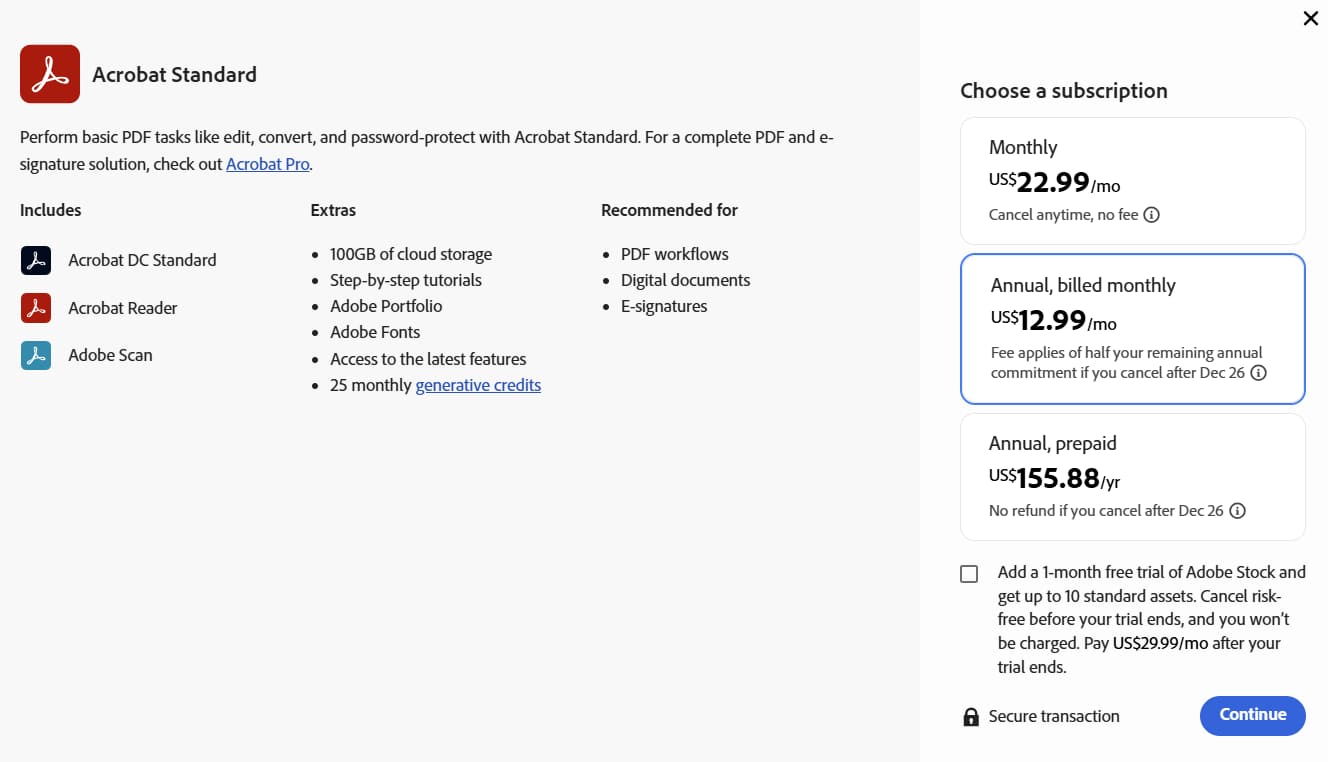Click the Acrobat Standard app icon
This screenshot has height=762, width=1328.
click(49, 73)
